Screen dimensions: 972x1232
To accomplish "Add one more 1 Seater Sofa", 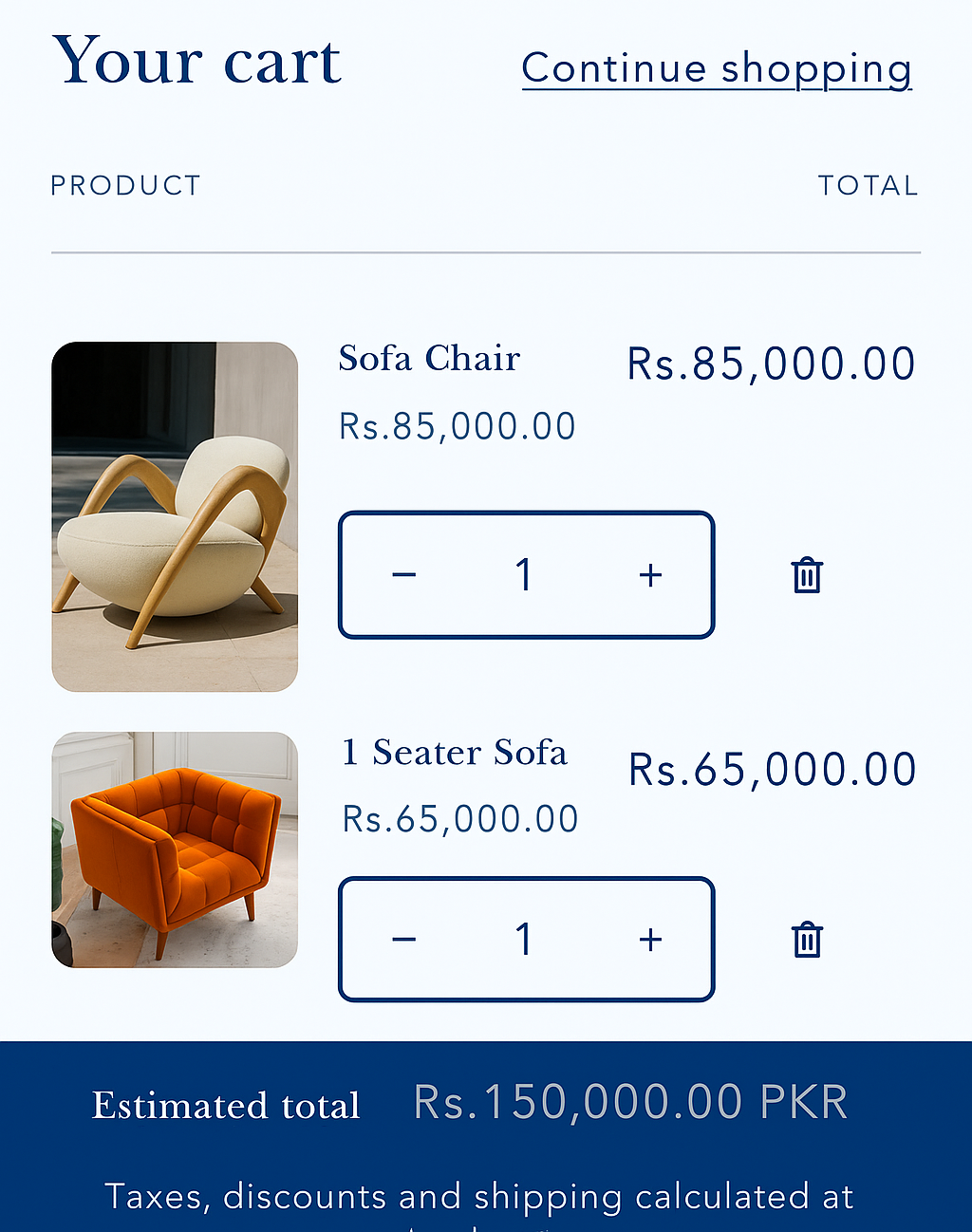I will pyautogui.click(x=650, y=940).
